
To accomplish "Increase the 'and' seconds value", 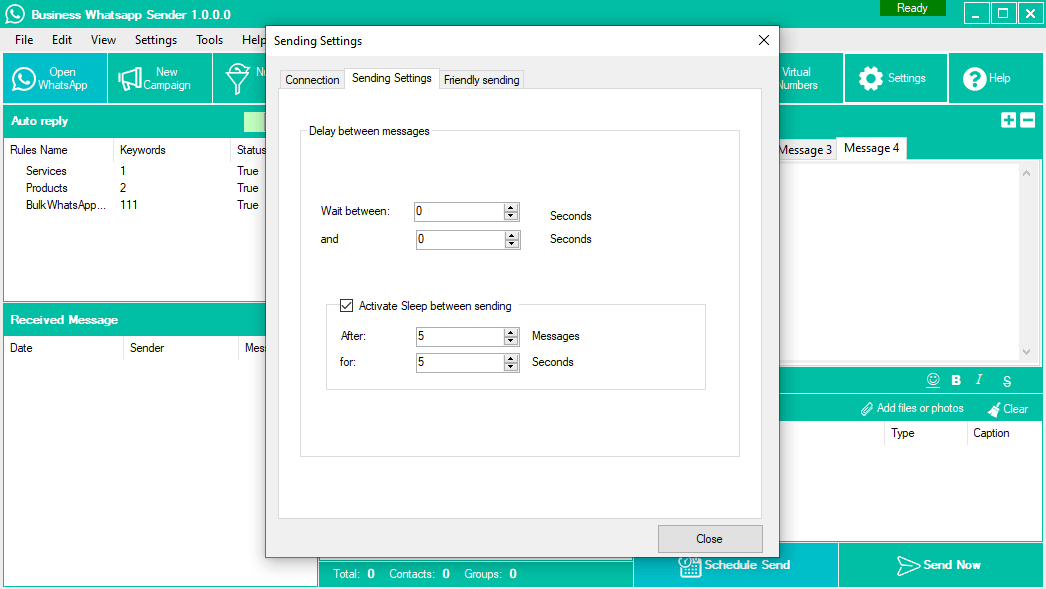I will click(512, 235).
